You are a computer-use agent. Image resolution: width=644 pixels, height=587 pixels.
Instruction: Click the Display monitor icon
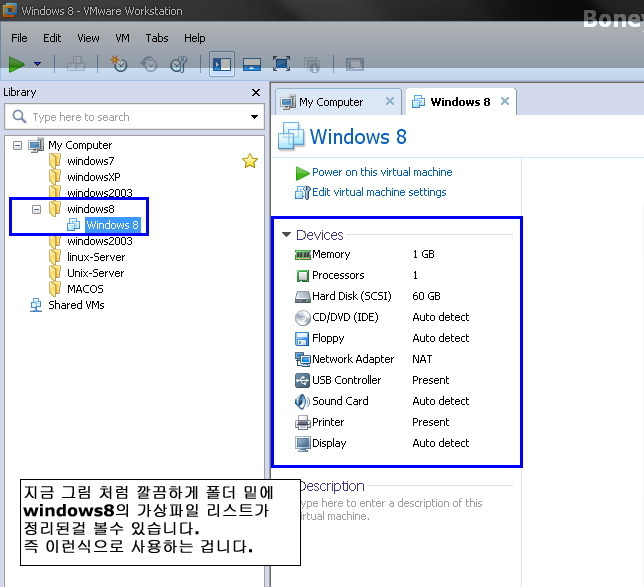click(x=303, y=444)
